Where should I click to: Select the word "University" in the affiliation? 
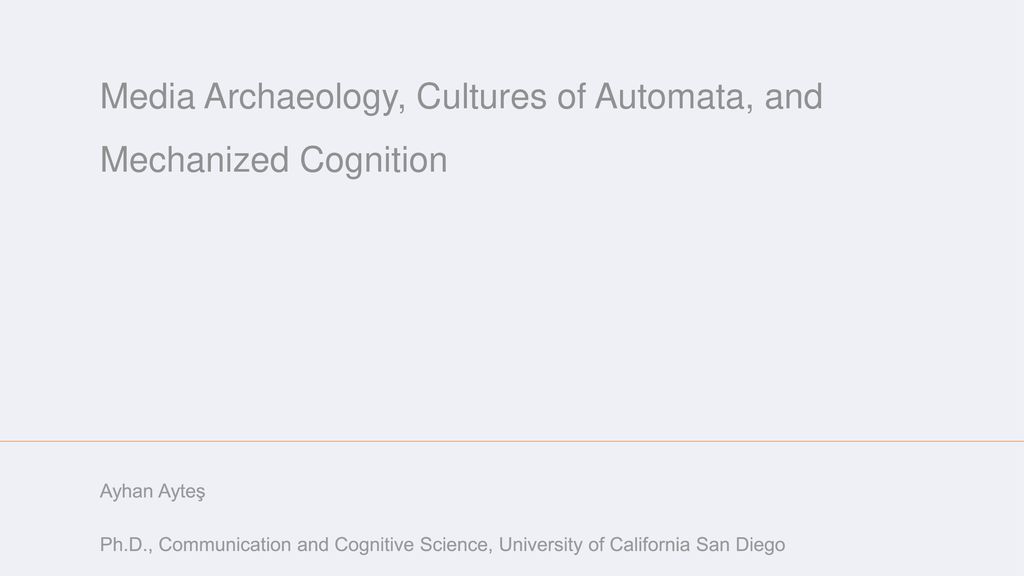click(541, 545)
